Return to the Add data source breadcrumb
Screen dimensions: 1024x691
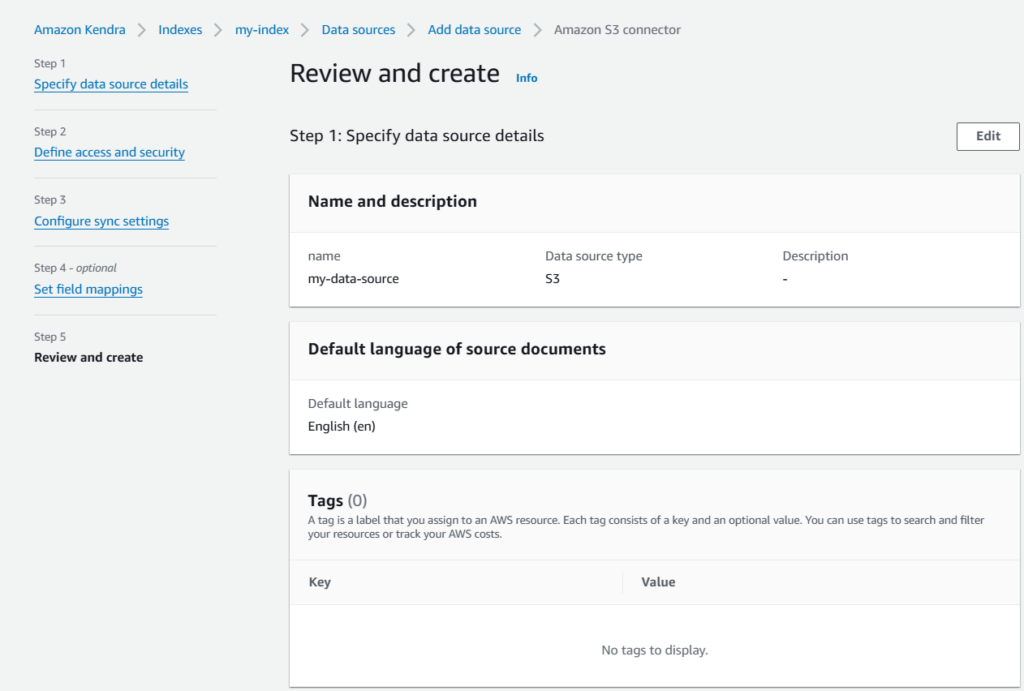474,30
